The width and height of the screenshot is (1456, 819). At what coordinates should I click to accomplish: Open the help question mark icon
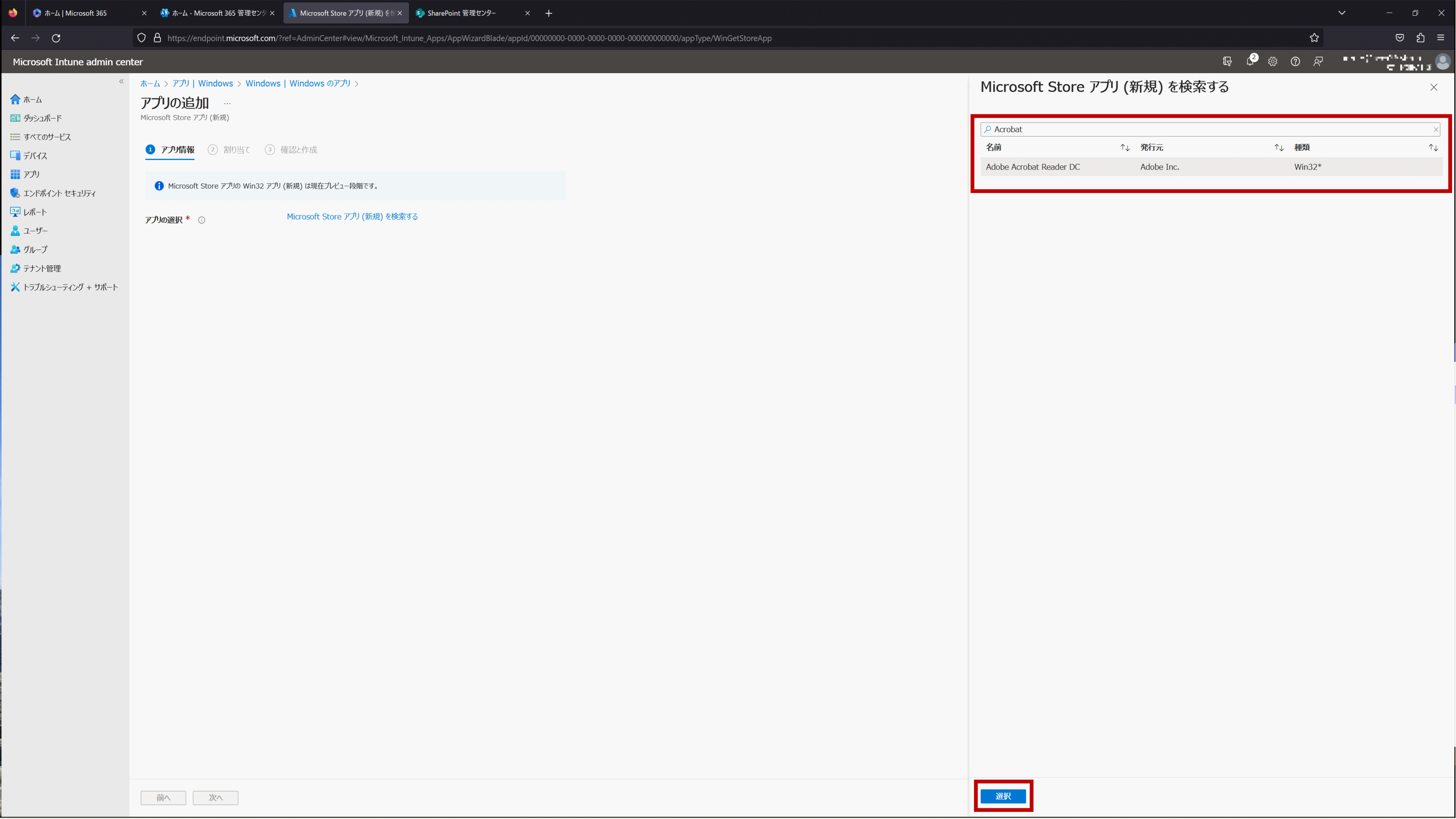pyautogui.click(x=1295, y=62)
